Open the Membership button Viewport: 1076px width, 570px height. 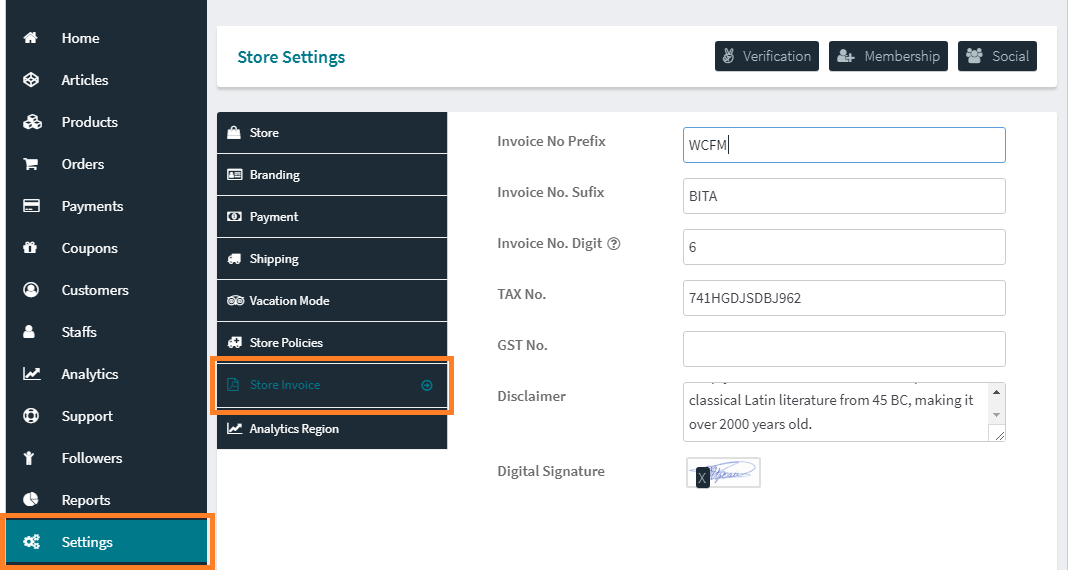tap(888, 56)
